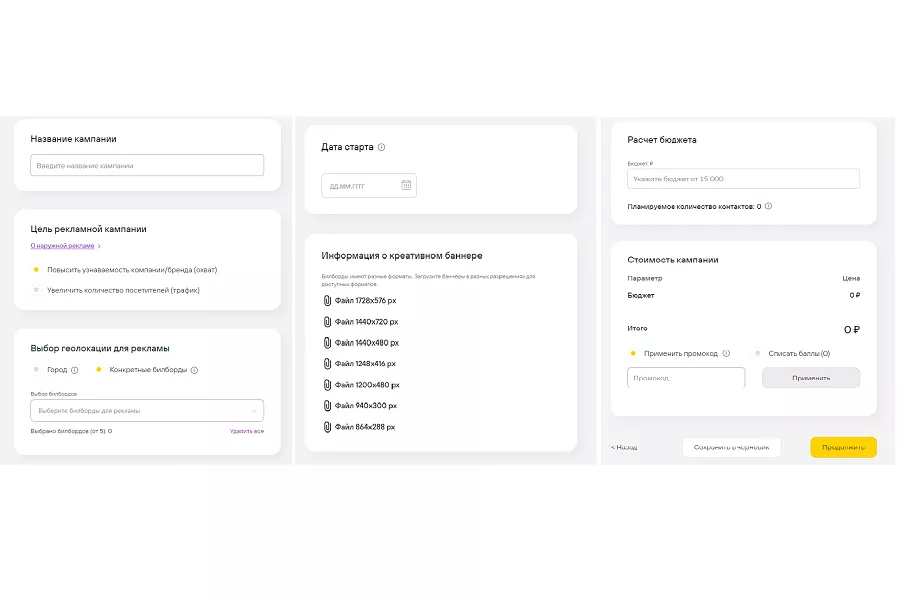Click the campaign name input field
This screenshot has width=900, height=602.
coord(147,165)
